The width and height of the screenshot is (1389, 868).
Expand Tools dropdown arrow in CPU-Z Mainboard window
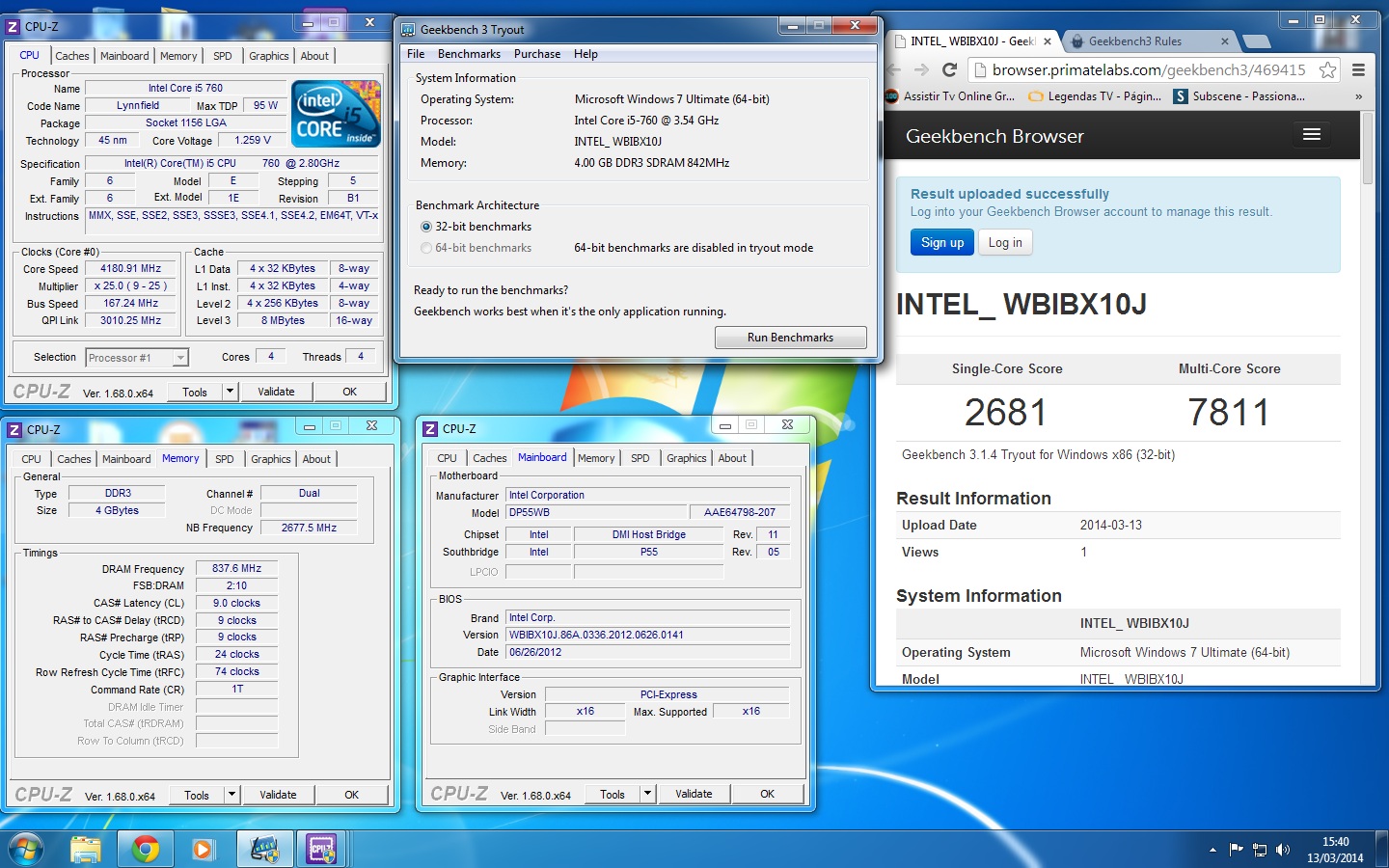click(647, 794)
